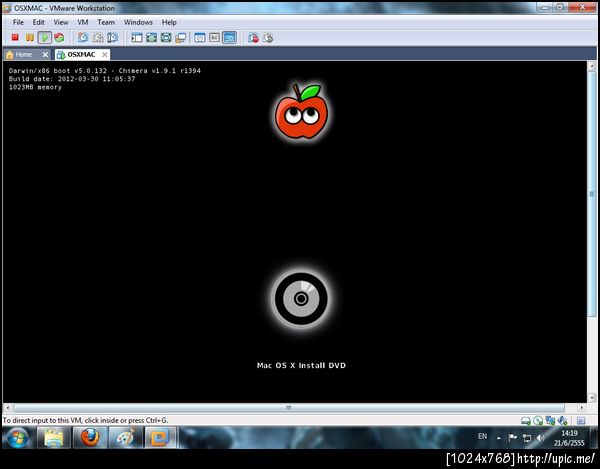The width and height of the screenshot is (600, 469).
Task: Click the sound device status bar icon
Action: (562, 421)
